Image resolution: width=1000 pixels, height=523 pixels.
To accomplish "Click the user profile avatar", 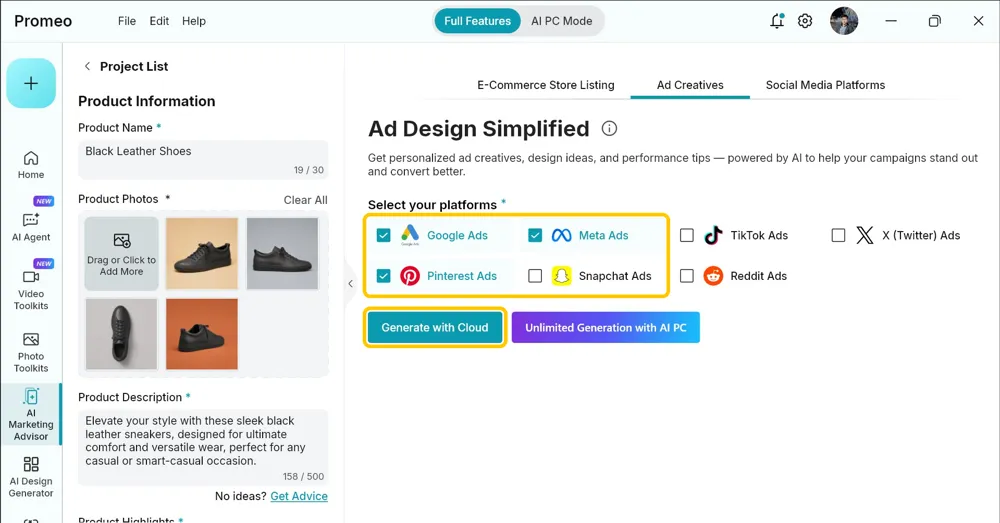I will pos(844,21).
